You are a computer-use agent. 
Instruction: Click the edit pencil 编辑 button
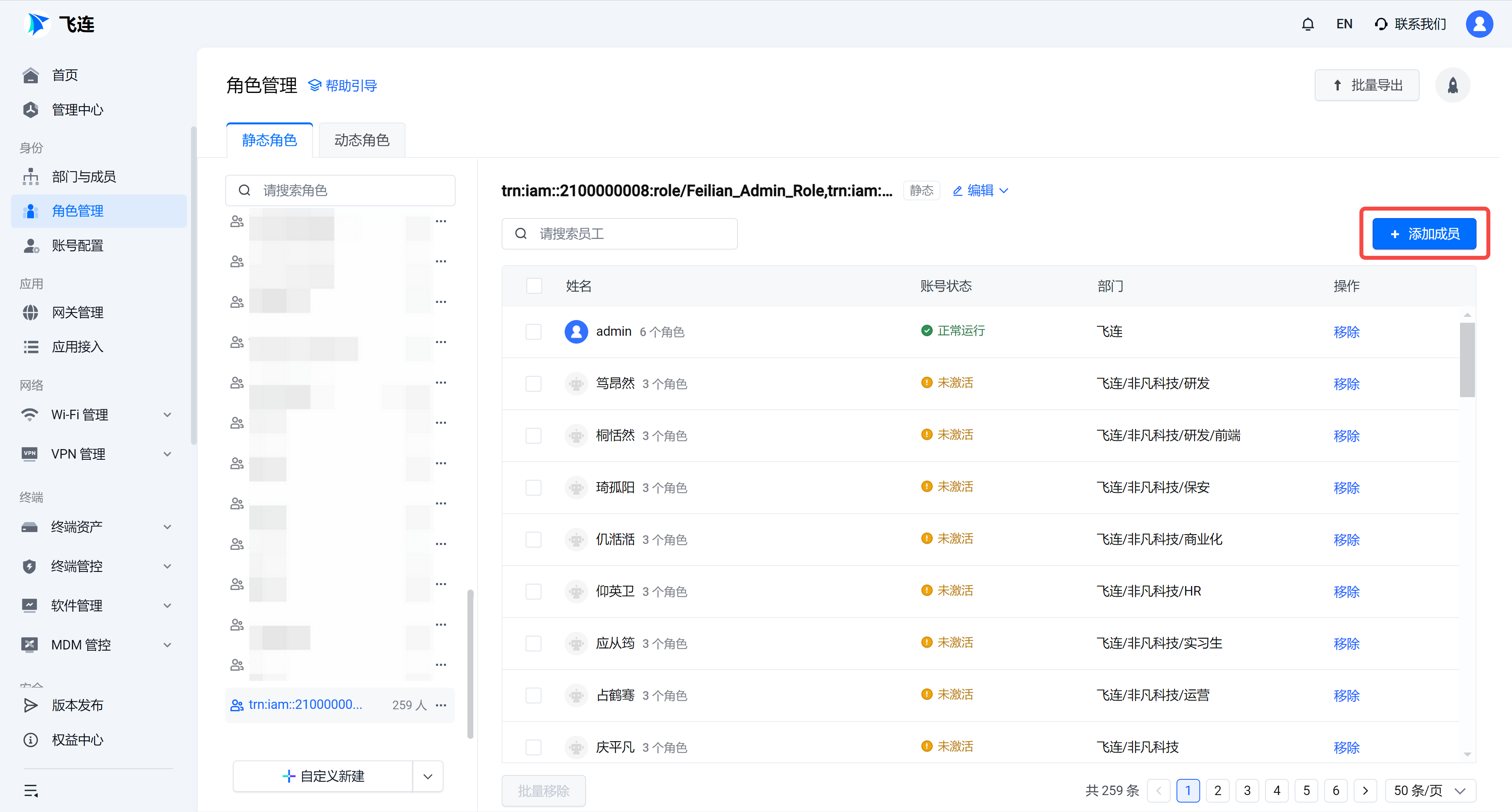973,191
